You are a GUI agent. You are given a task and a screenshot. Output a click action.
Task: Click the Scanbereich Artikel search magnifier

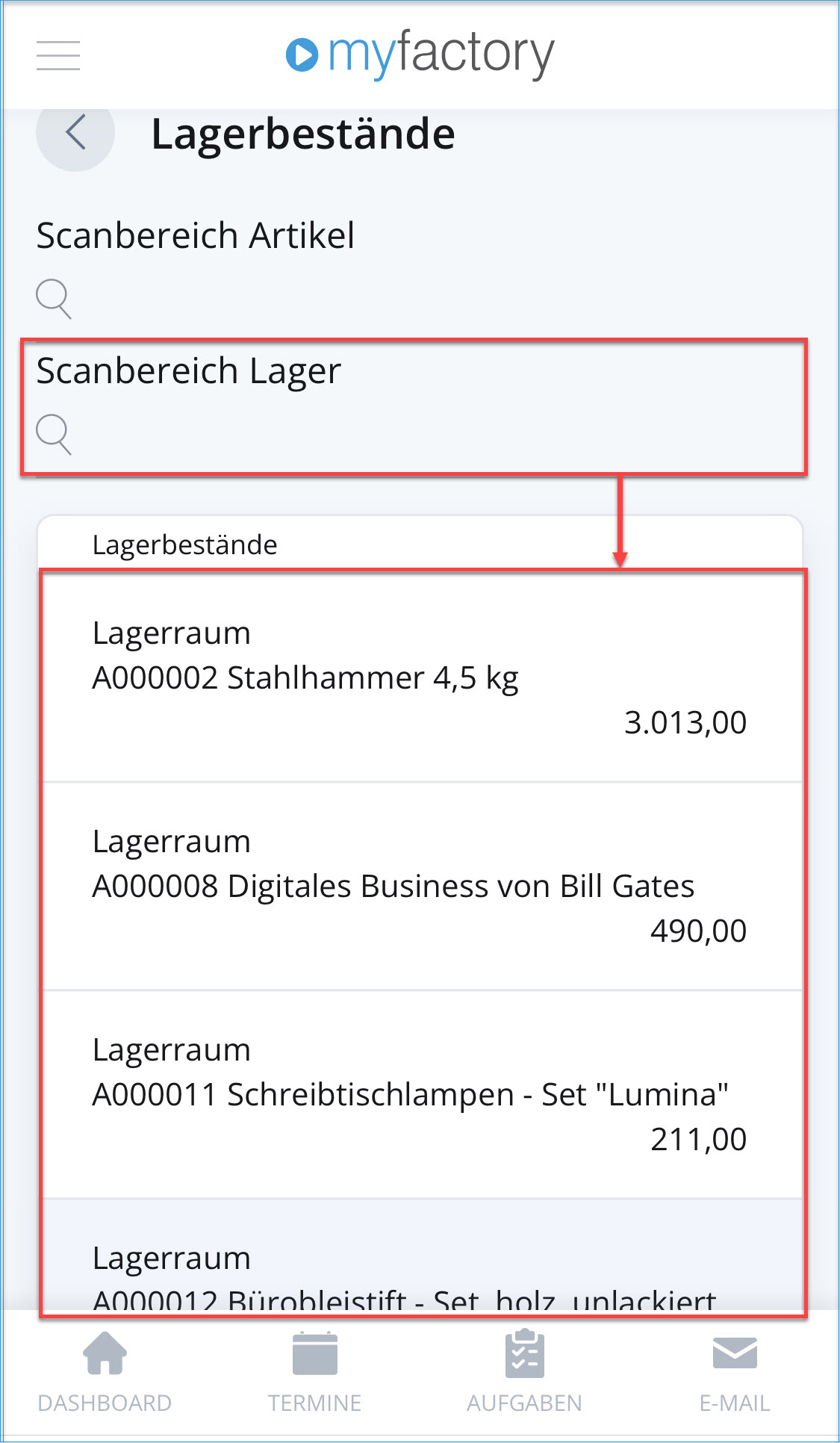coord(54,299)
